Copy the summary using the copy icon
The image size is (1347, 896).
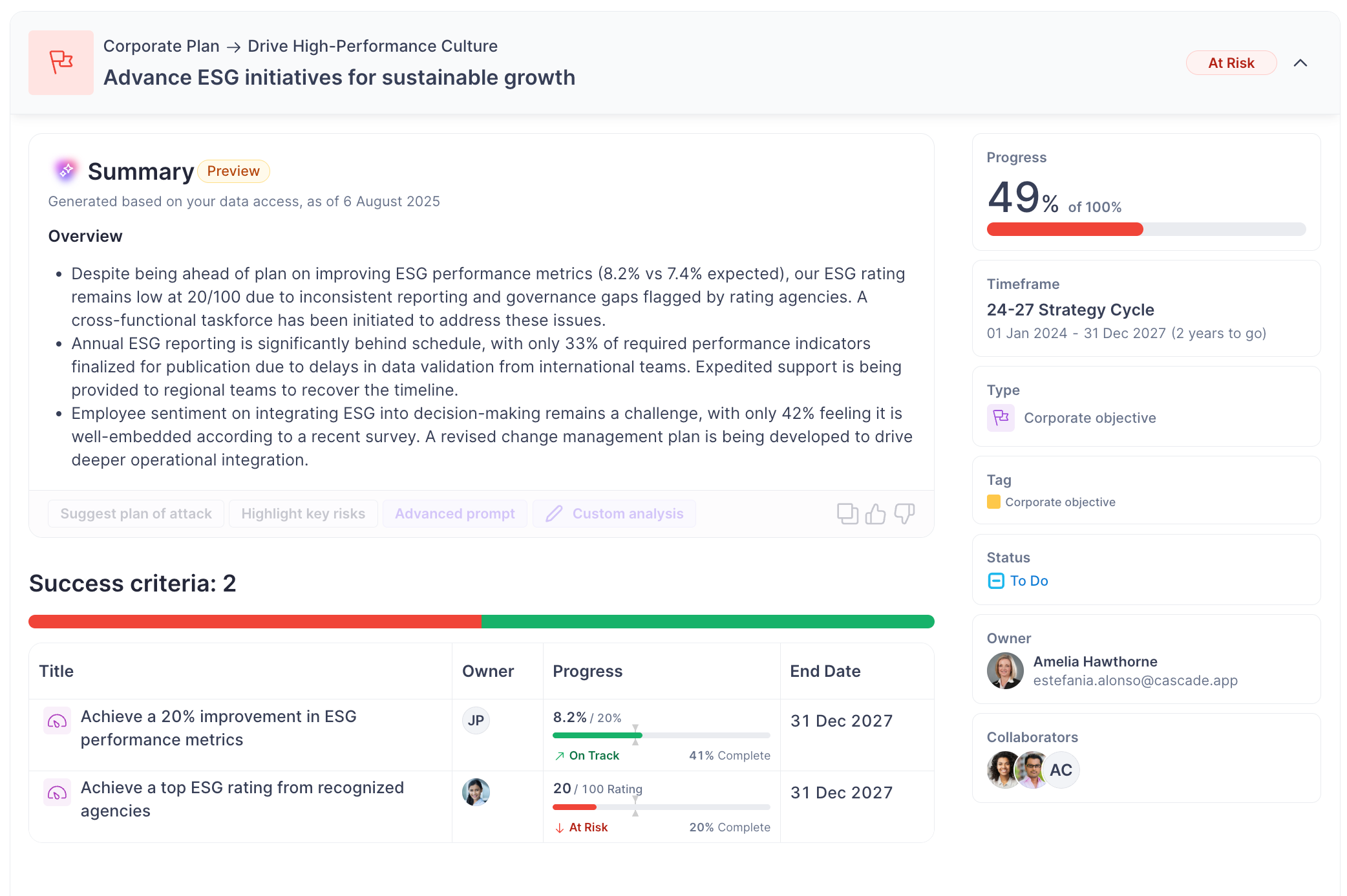point(847,514)
